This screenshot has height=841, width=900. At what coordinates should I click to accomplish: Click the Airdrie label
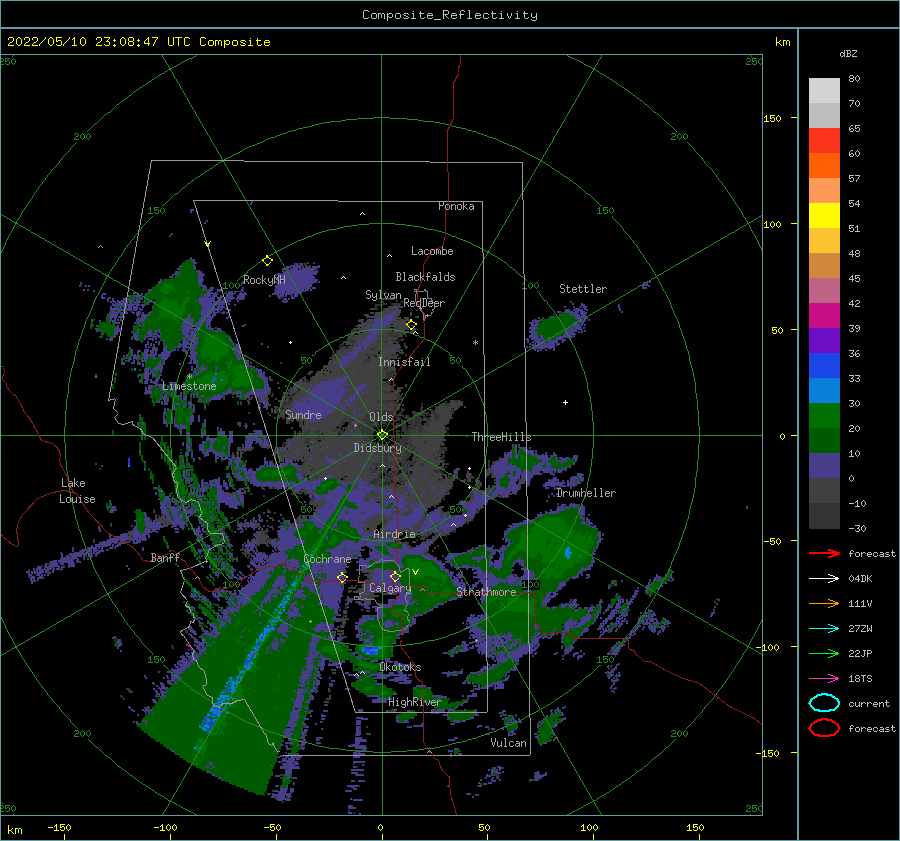coord(394,534)
